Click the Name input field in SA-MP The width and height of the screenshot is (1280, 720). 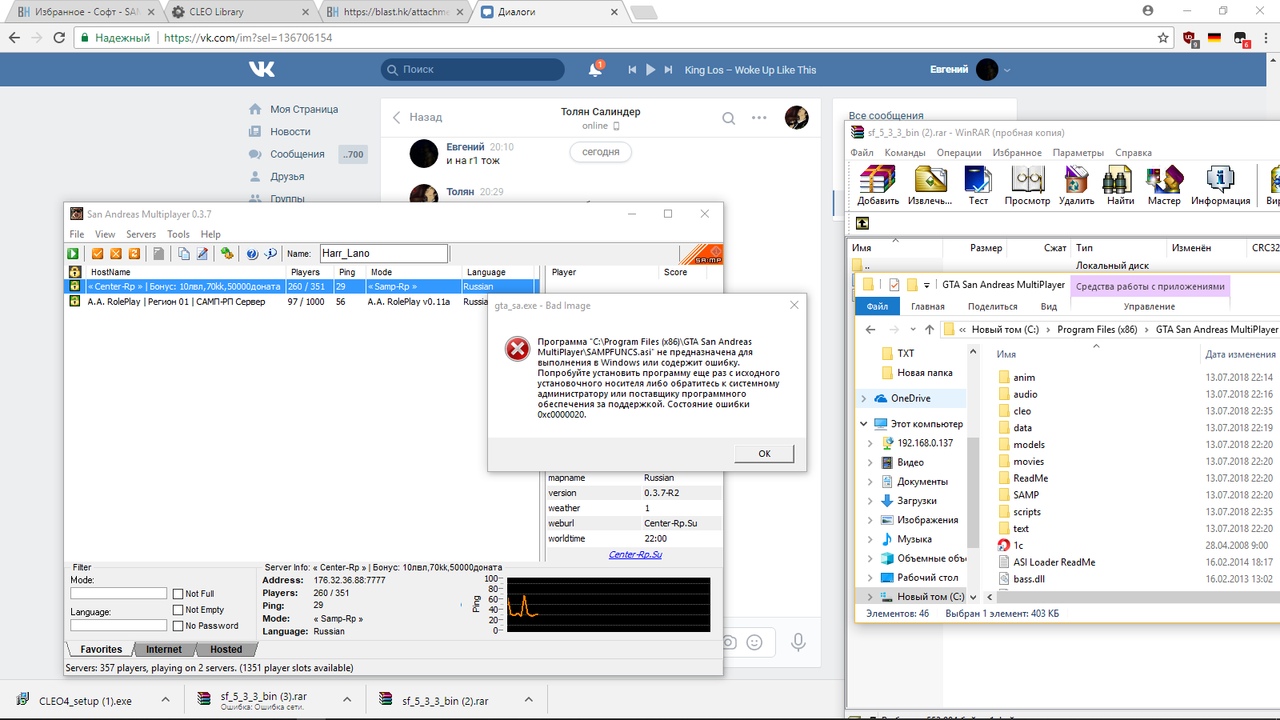click(x=384, y=254)
